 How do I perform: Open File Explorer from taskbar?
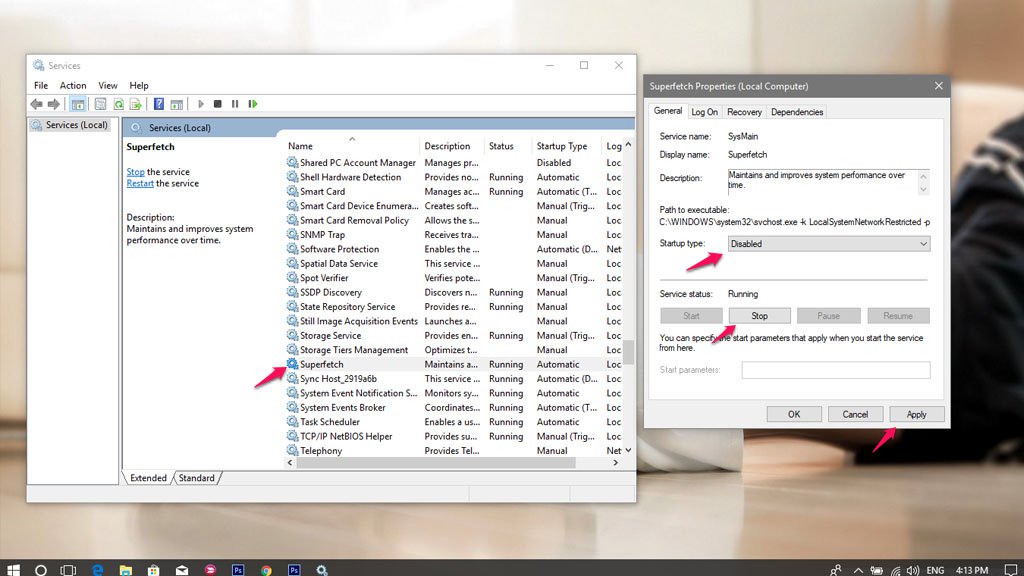(x=125, y=569)
